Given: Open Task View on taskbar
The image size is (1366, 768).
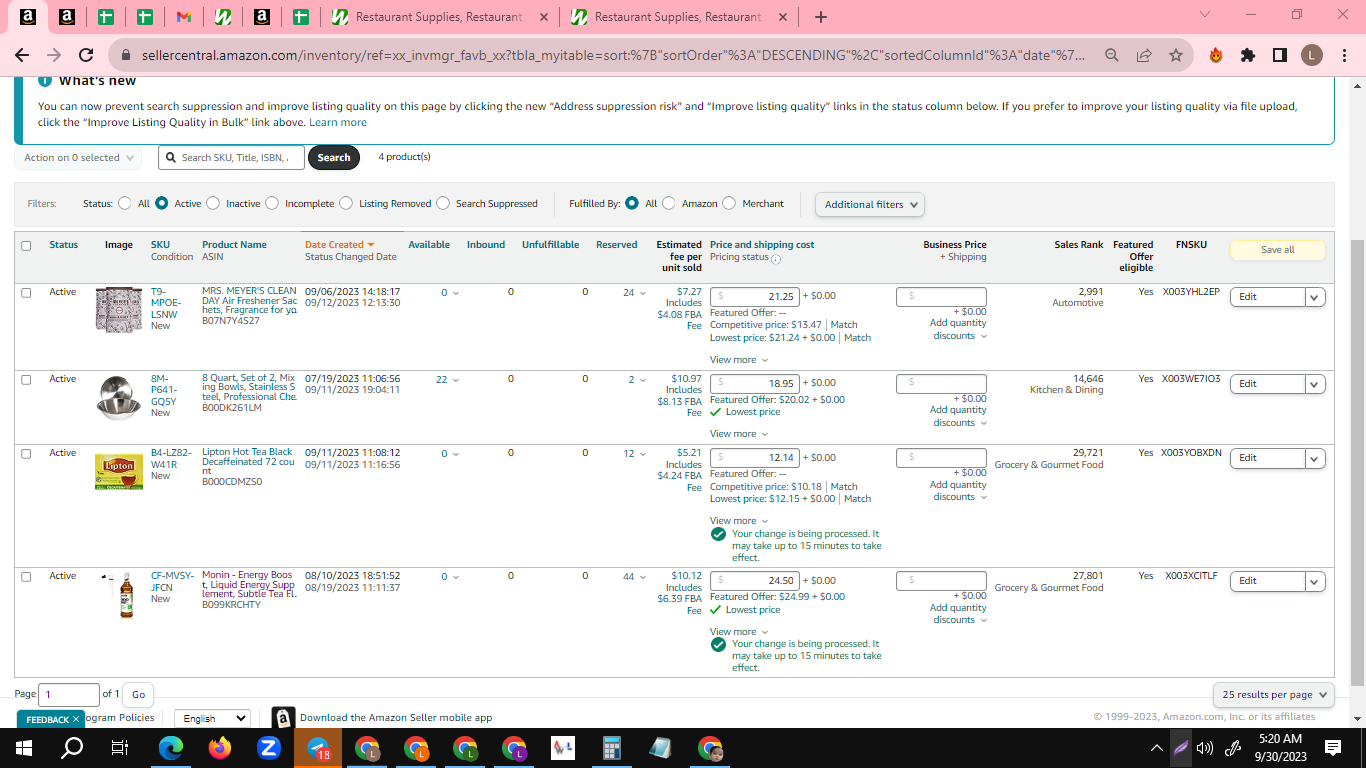Looking at the screenshot, I should (x=120, y=747).
